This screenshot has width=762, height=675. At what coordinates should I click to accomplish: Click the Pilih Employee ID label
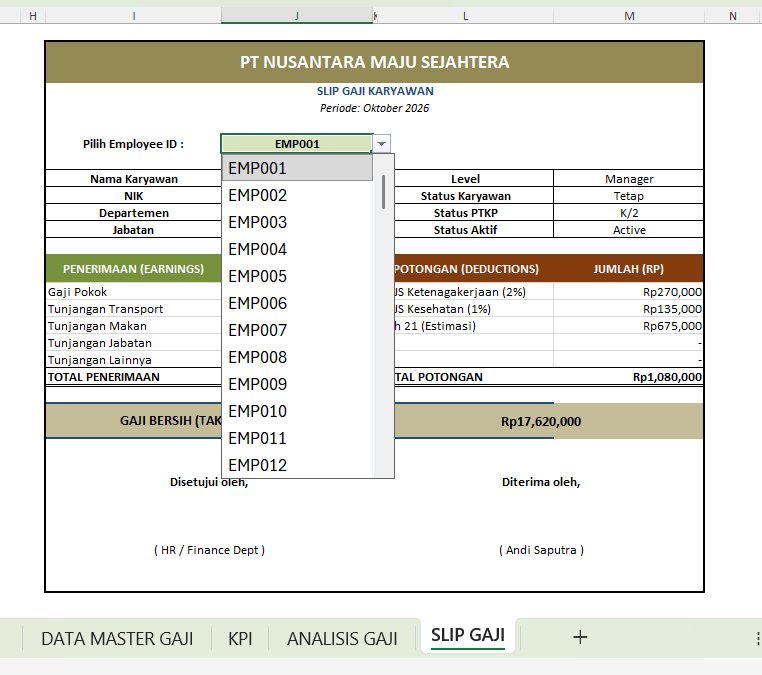click(133, 144)
